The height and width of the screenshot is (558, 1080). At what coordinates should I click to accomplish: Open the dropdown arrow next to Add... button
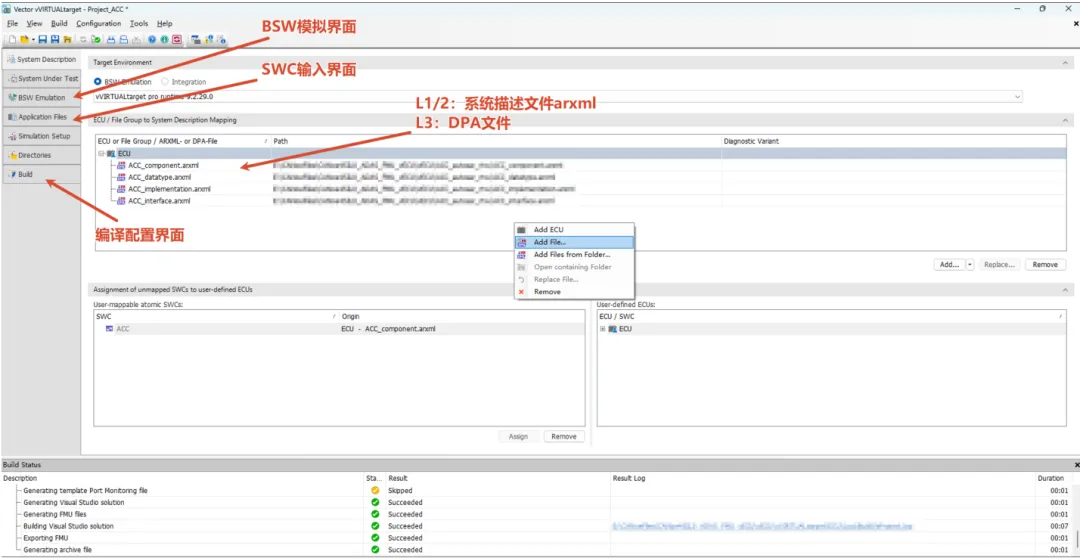click(970, 265)
